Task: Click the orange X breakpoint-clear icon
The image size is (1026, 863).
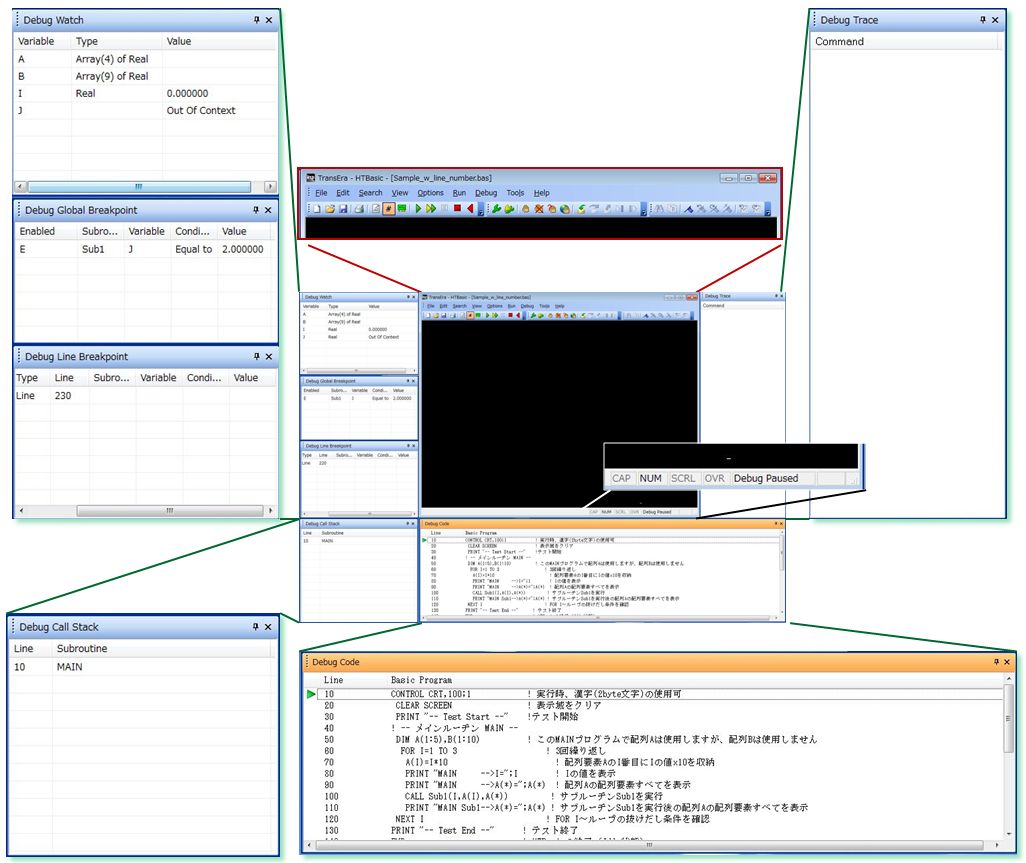Action: [x=539, y=209]
